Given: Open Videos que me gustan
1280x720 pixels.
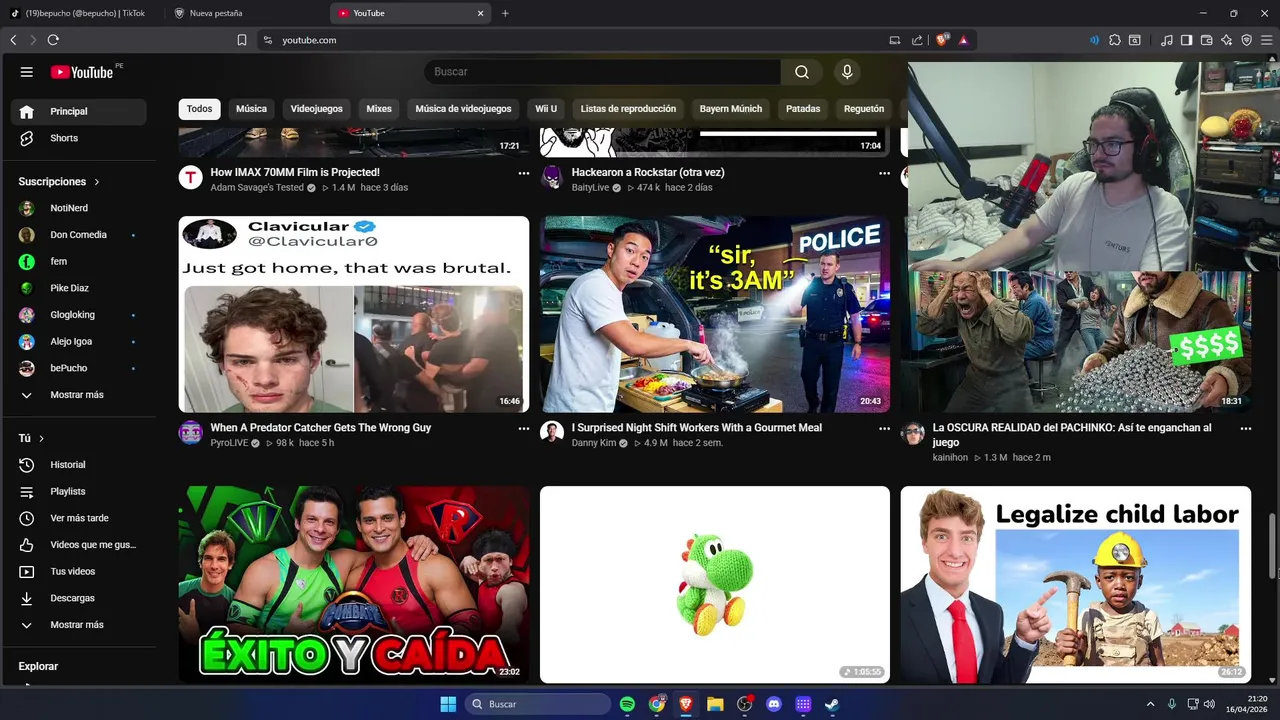Looking at the screenshot, I should point(78,545).
